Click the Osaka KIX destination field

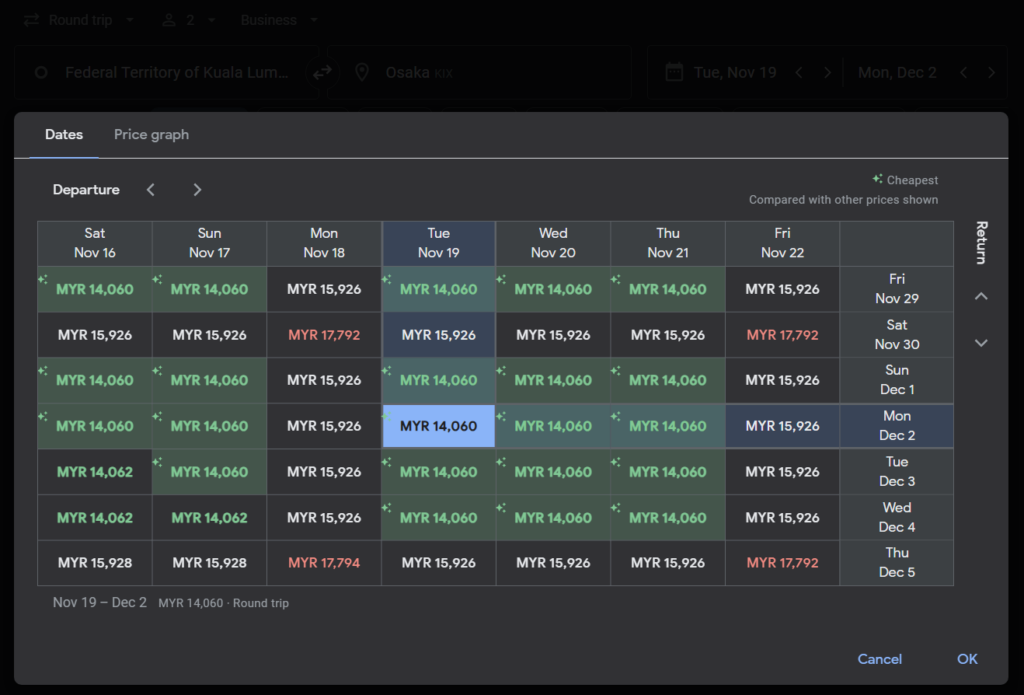[x=480, y=72]
